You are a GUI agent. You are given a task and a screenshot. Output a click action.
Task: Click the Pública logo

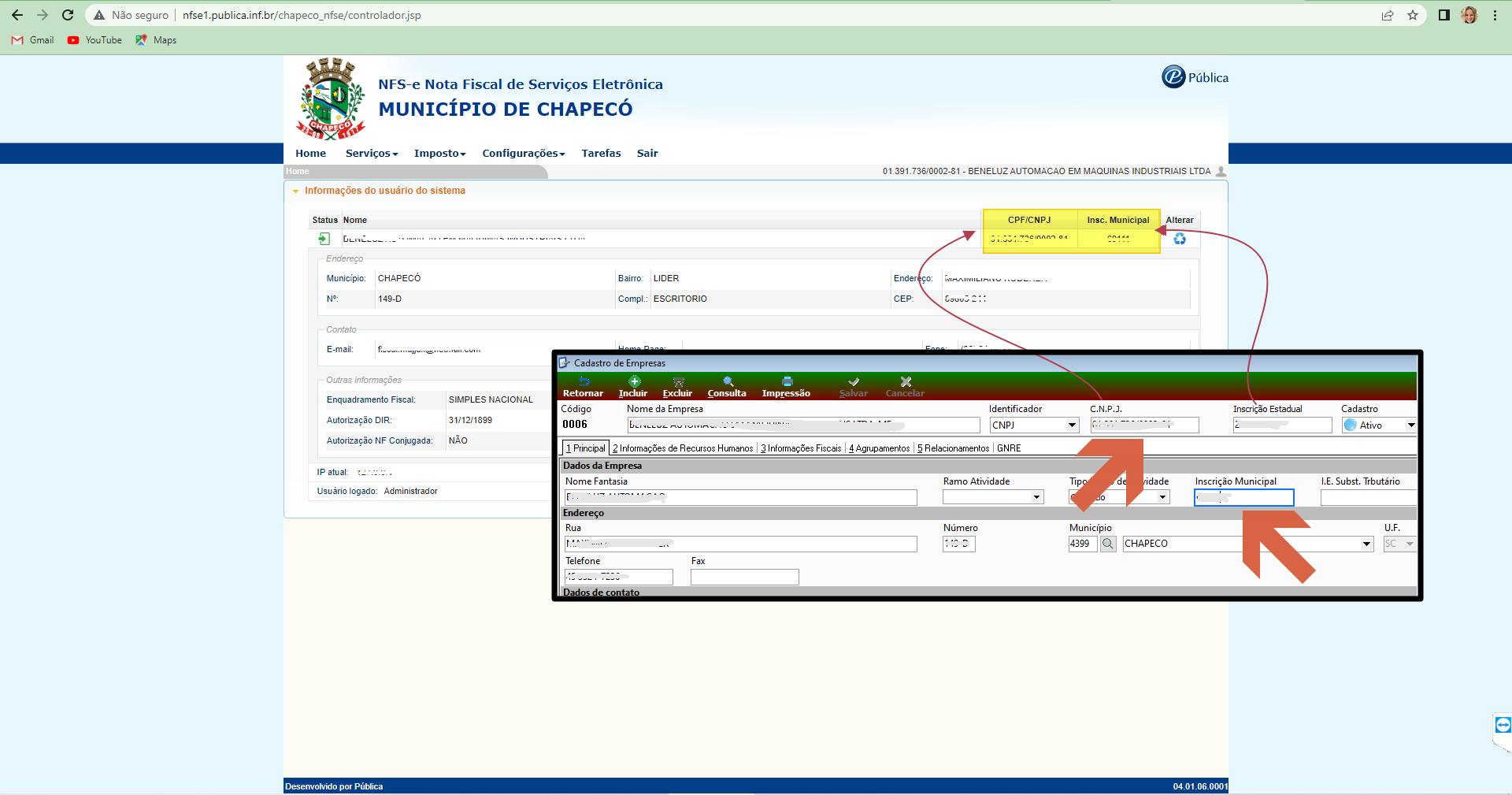pos(1195,76)
